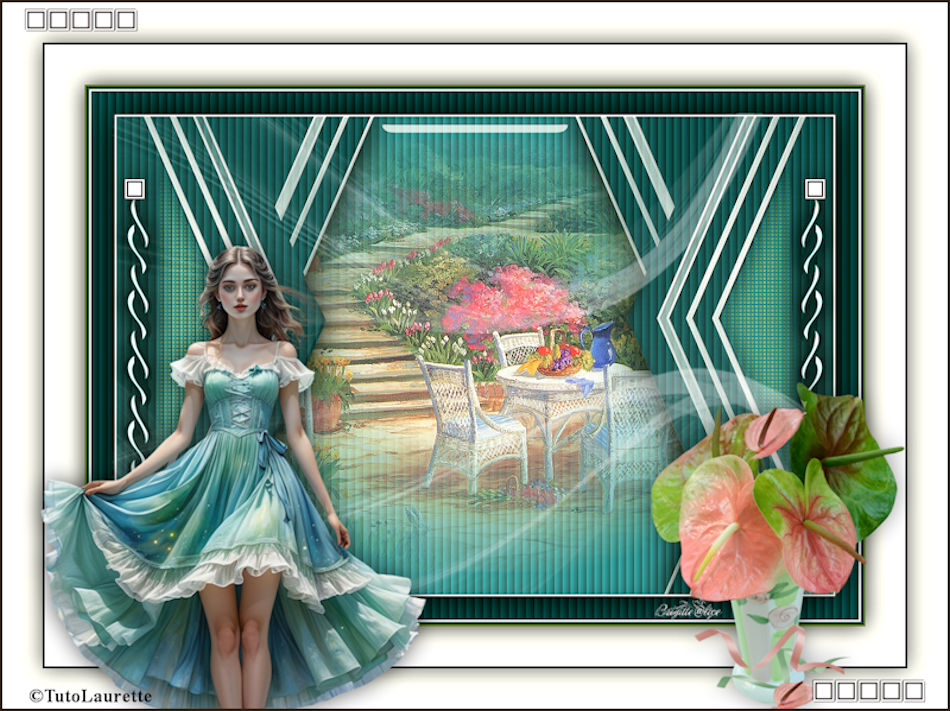Click the blue pitcher on the table
The image size is (950, 711).
tap(602, 345)
